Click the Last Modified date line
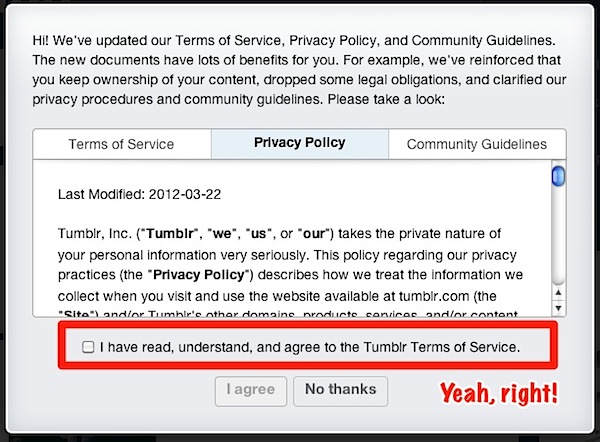This screenshot has height=442, width=600. [x=139, y=194]
